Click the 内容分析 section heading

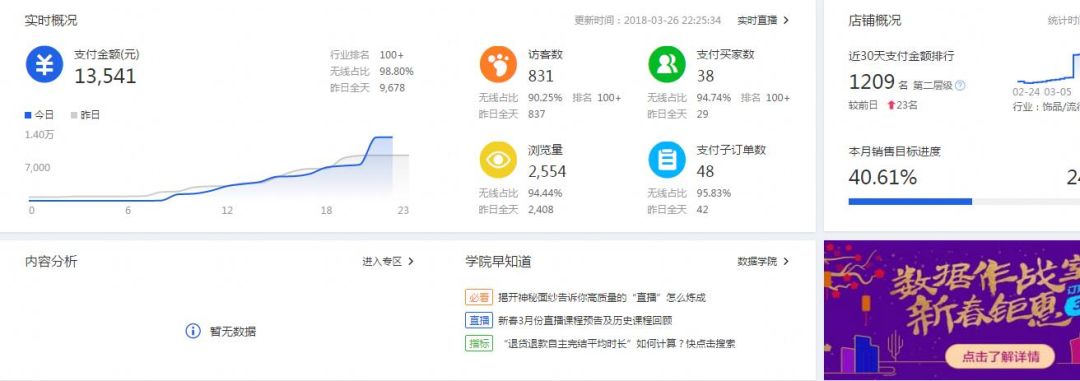(51, 262)
